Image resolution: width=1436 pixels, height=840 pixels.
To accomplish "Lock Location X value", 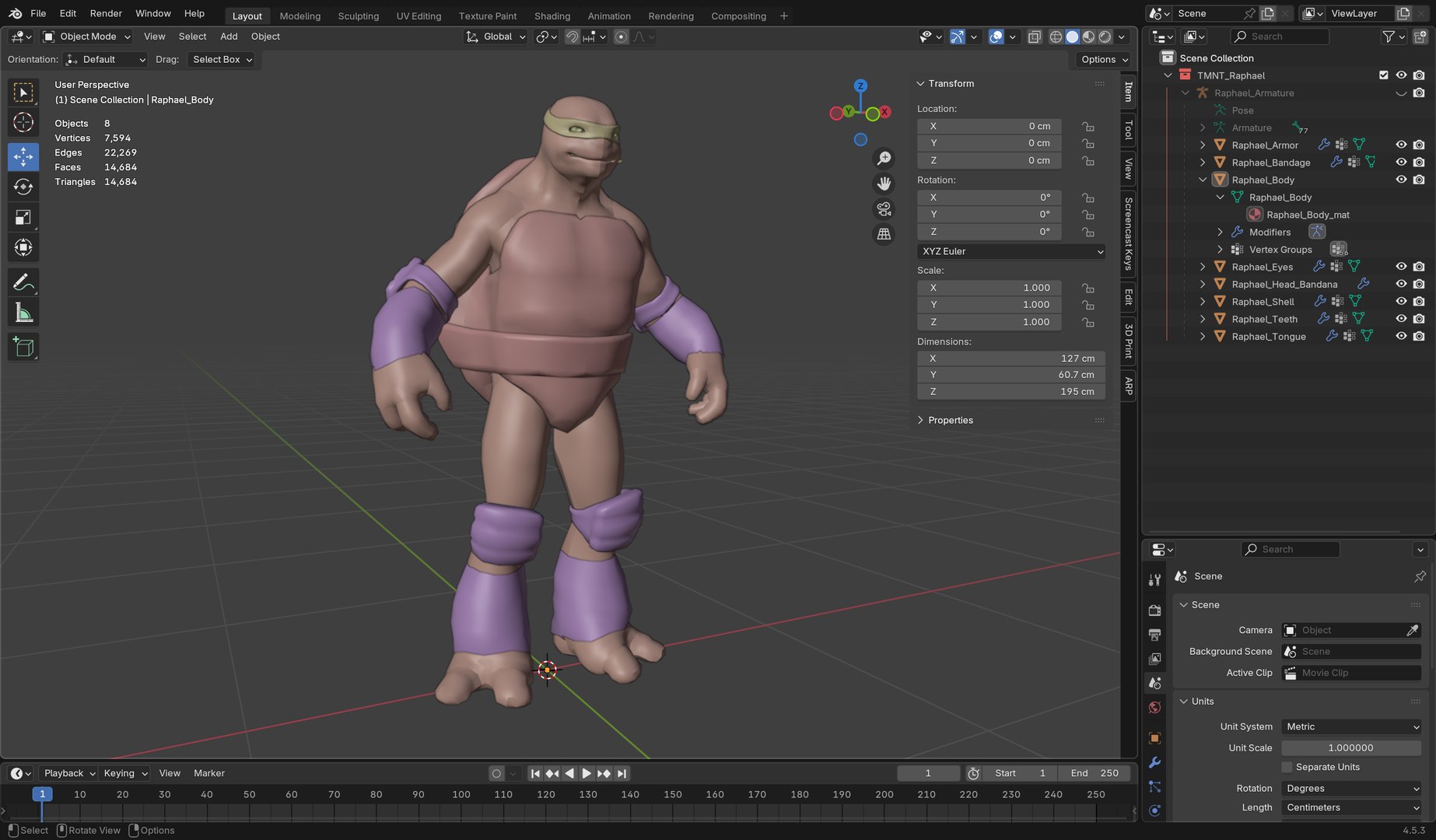I will point(1088,126).
